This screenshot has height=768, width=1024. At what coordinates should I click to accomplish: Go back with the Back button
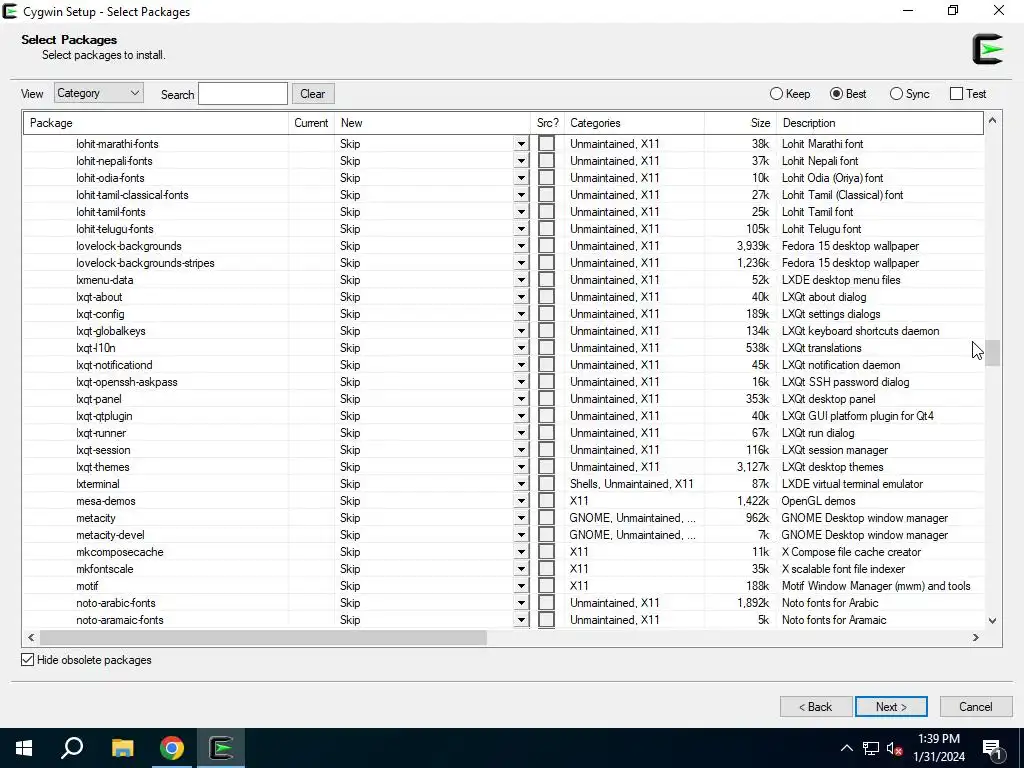(816, 707)
